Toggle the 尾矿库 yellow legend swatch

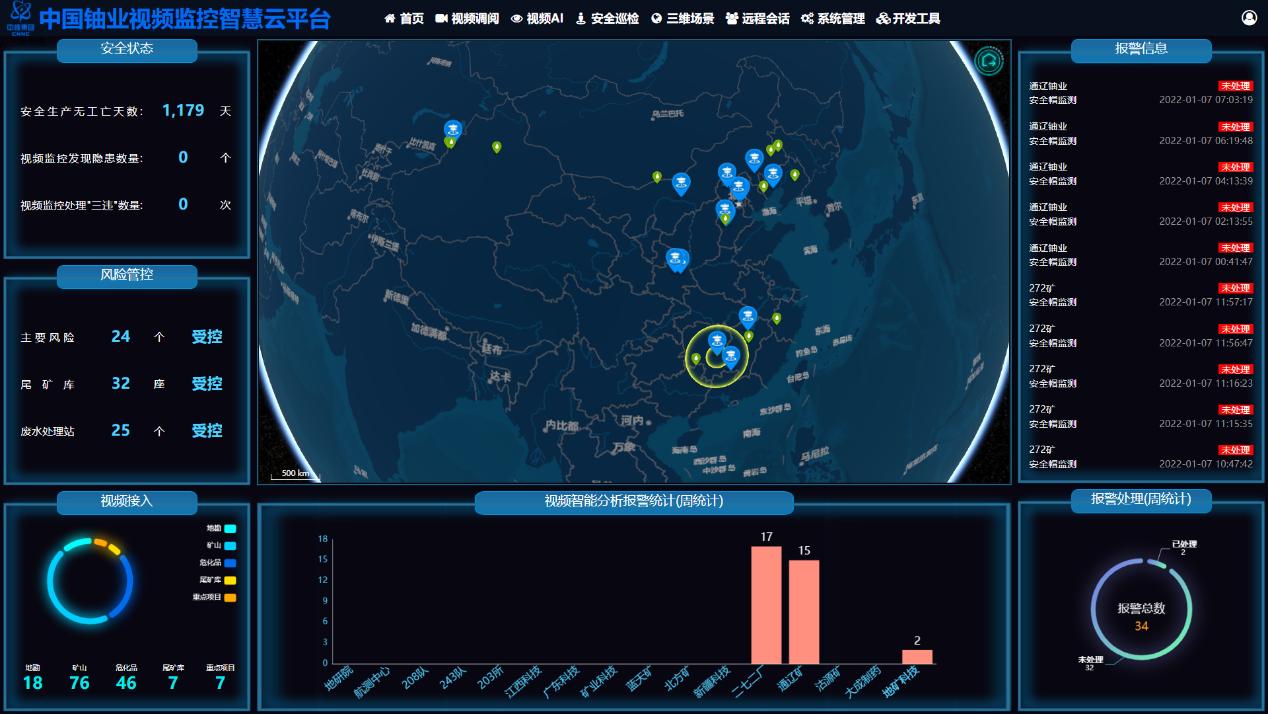pos(230,580)
